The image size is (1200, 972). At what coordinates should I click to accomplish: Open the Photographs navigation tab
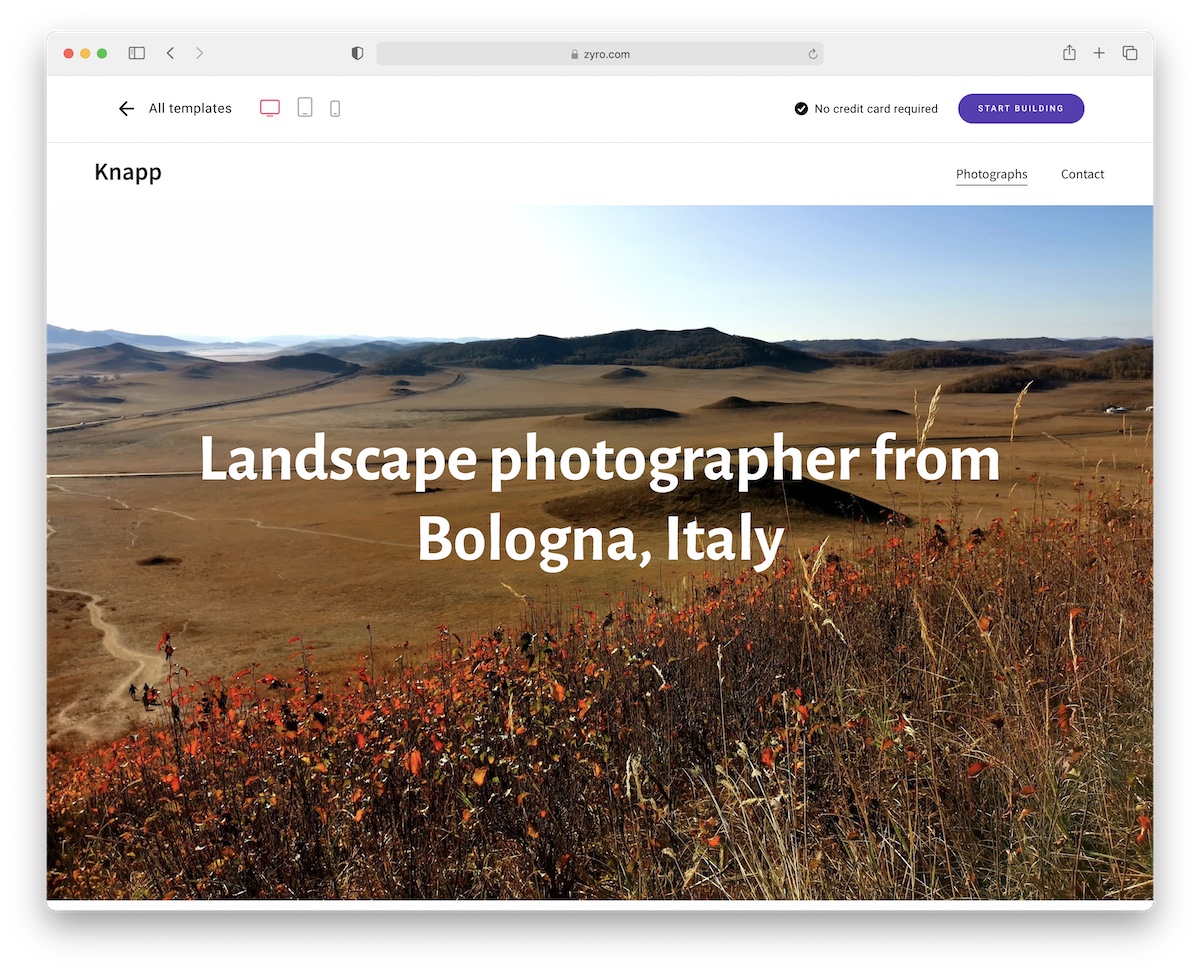coord(991,173)
